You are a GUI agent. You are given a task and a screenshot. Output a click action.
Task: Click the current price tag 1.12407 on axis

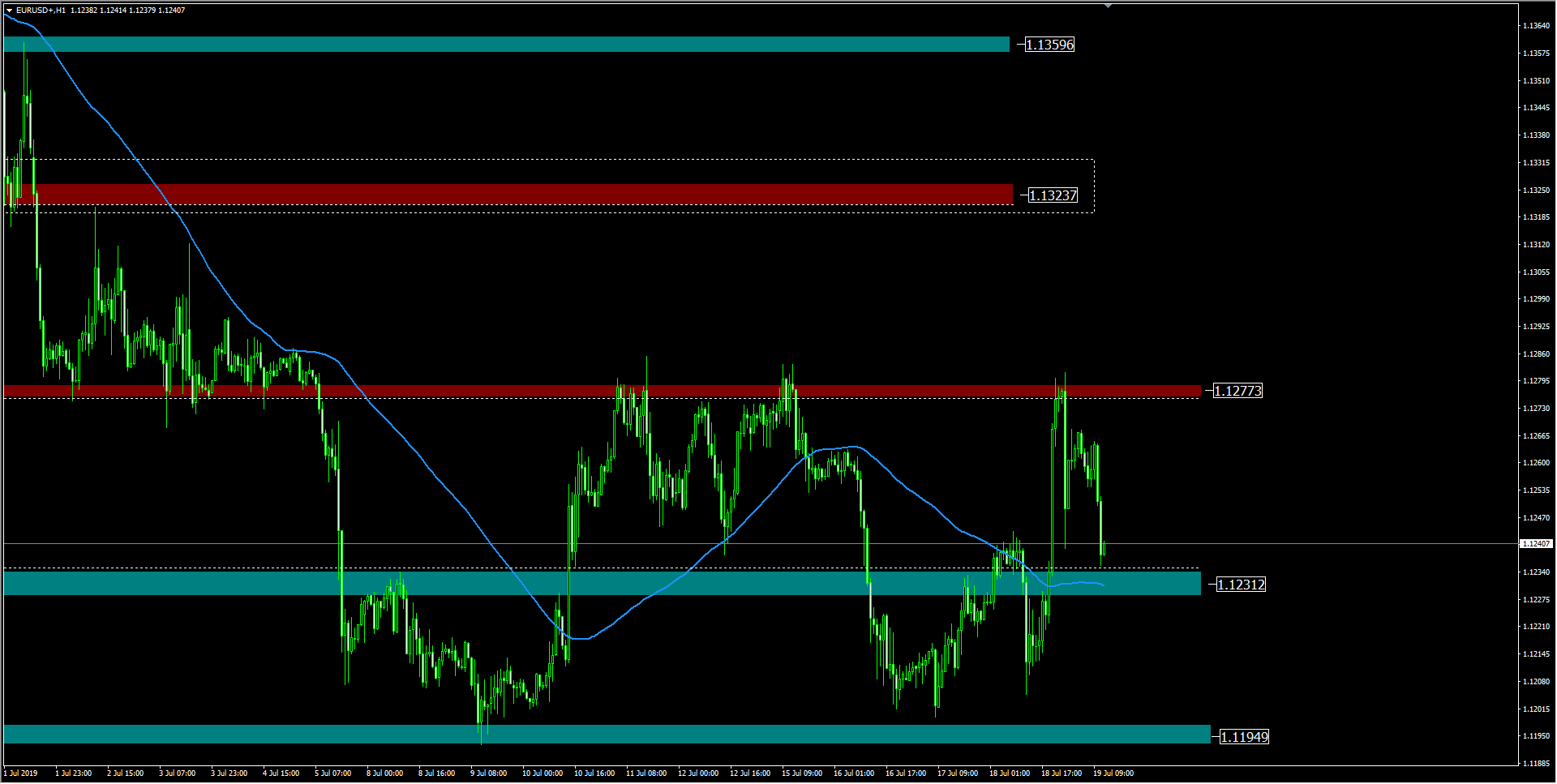point(1536,544)
